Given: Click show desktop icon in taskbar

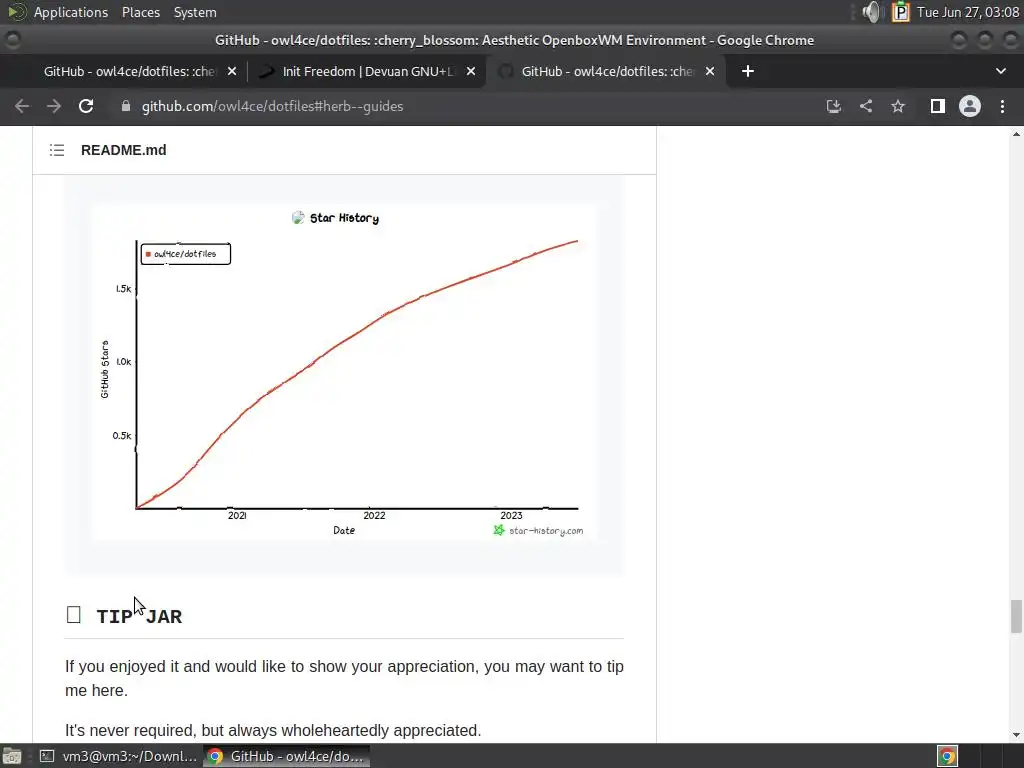Looking at the screenshot, I should 12,756.
